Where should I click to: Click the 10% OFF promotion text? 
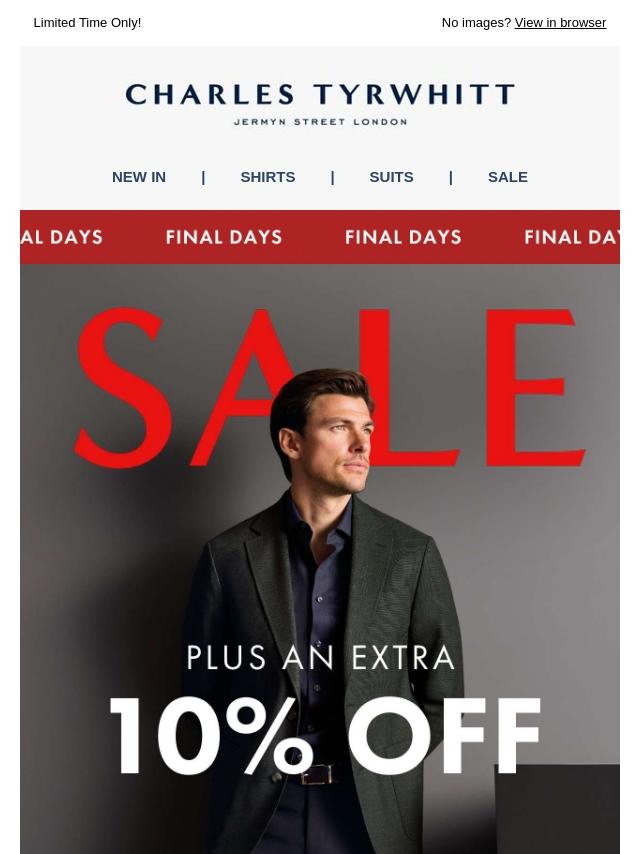(325, 735)
